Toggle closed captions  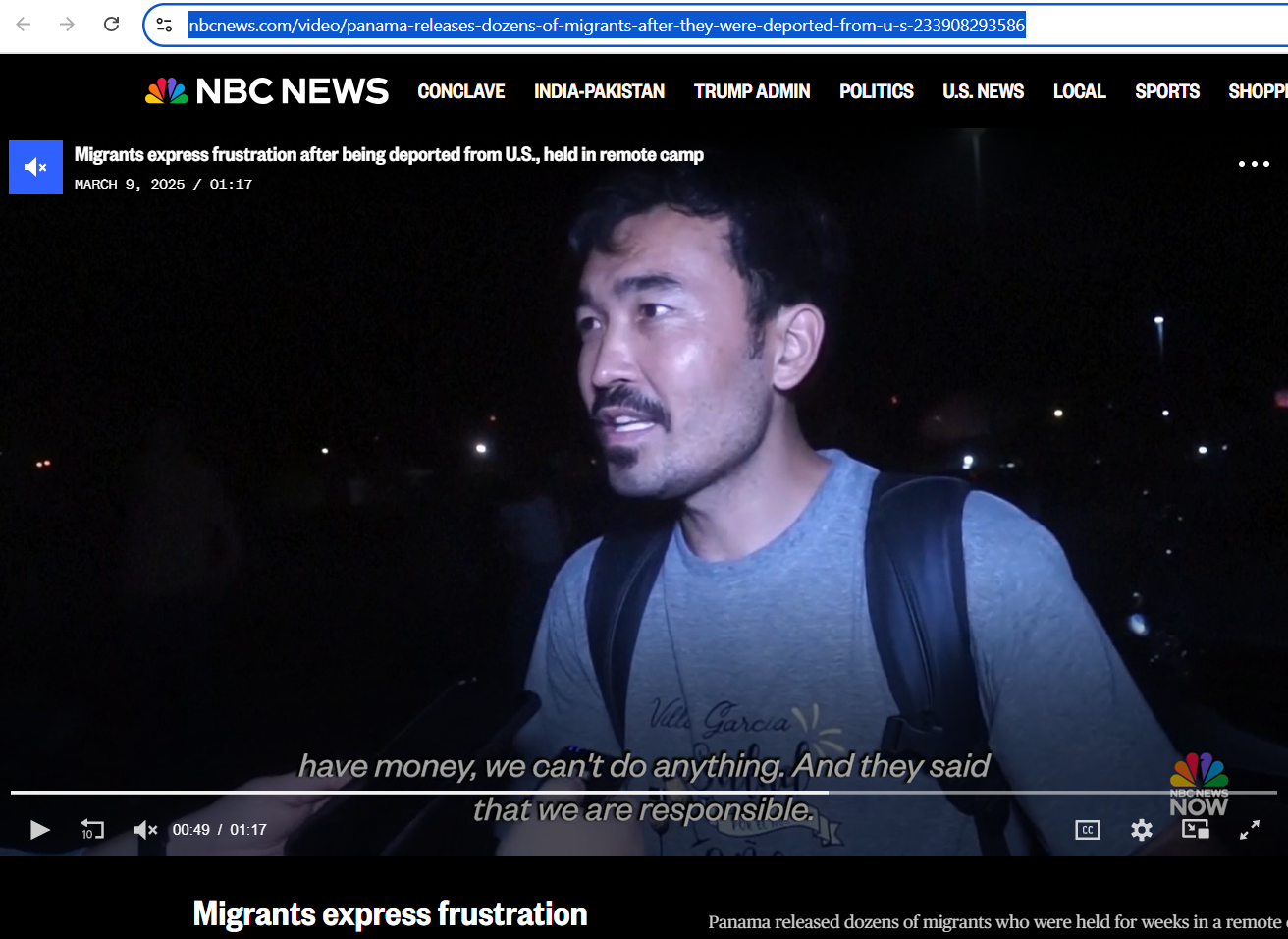[1088, 830]
